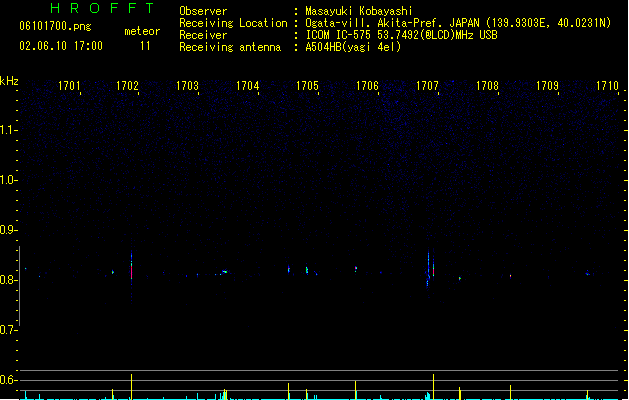629x400 pixels.
Task: Click the gray frequency range bar at left
Action: 20,286
